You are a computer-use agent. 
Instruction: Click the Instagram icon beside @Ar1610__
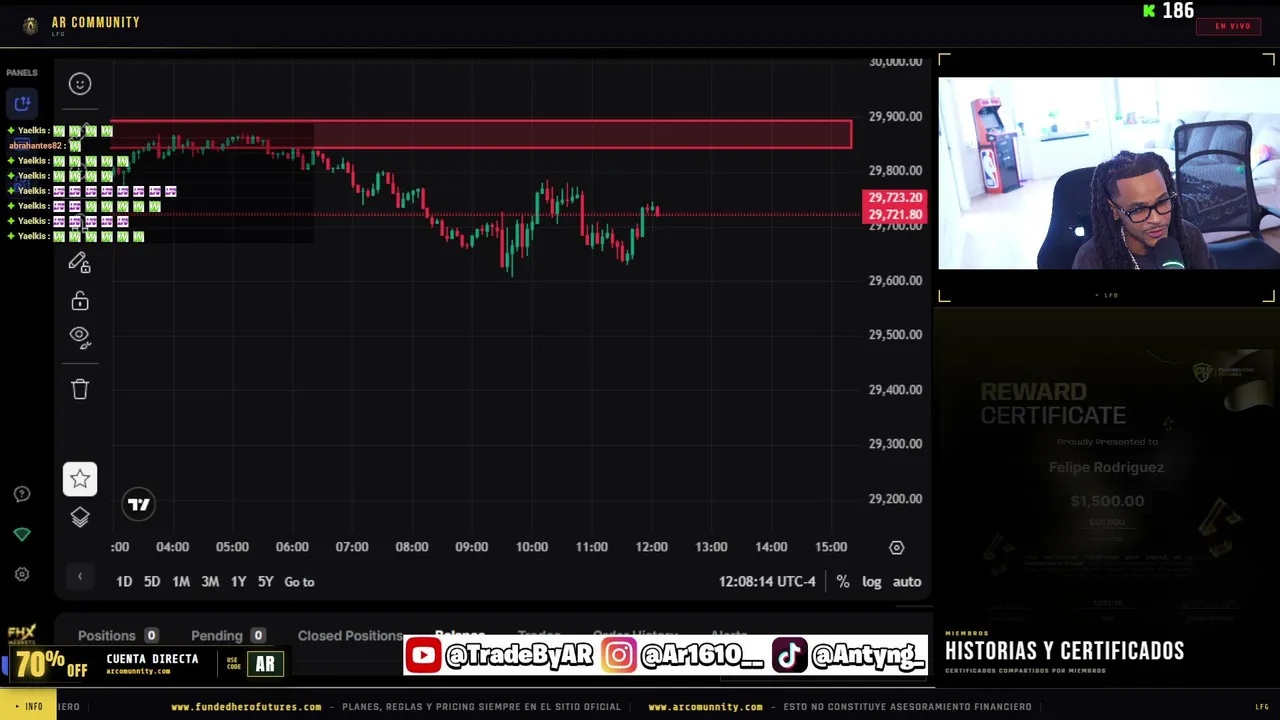click(618, 656)
